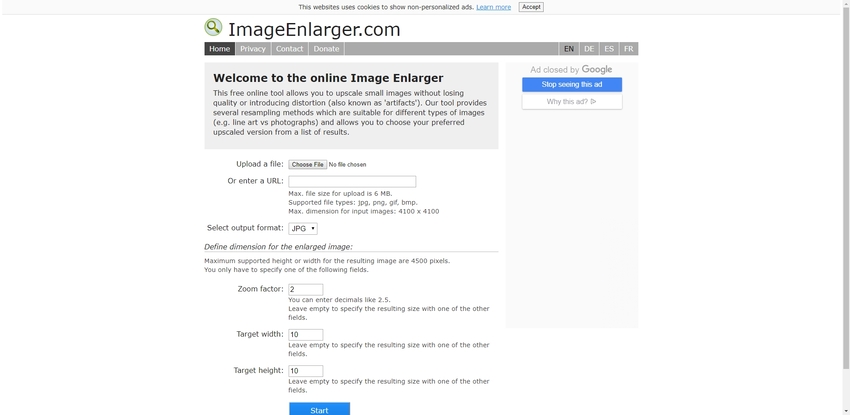
Task: Open the Home menu tab
Action: (x=220, y=49)
